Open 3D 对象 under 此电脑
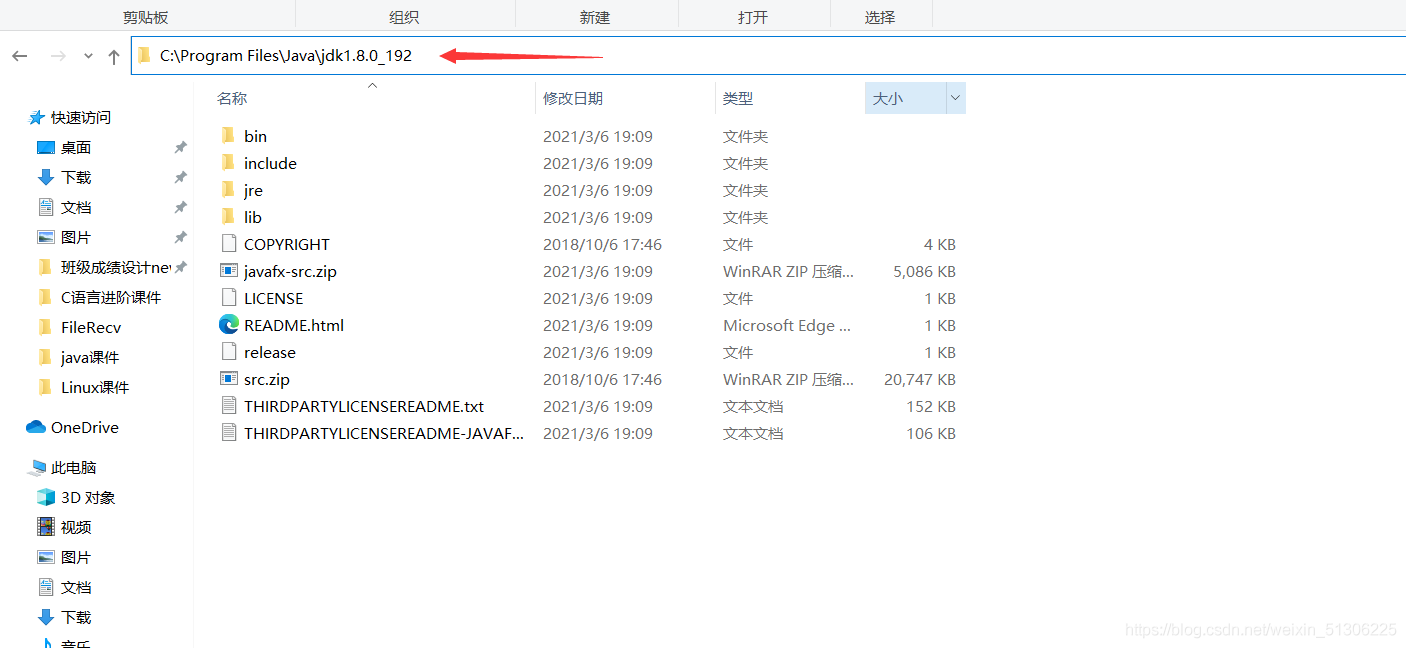Screen dimensions: 1406x648 click(x=88, y=497)
